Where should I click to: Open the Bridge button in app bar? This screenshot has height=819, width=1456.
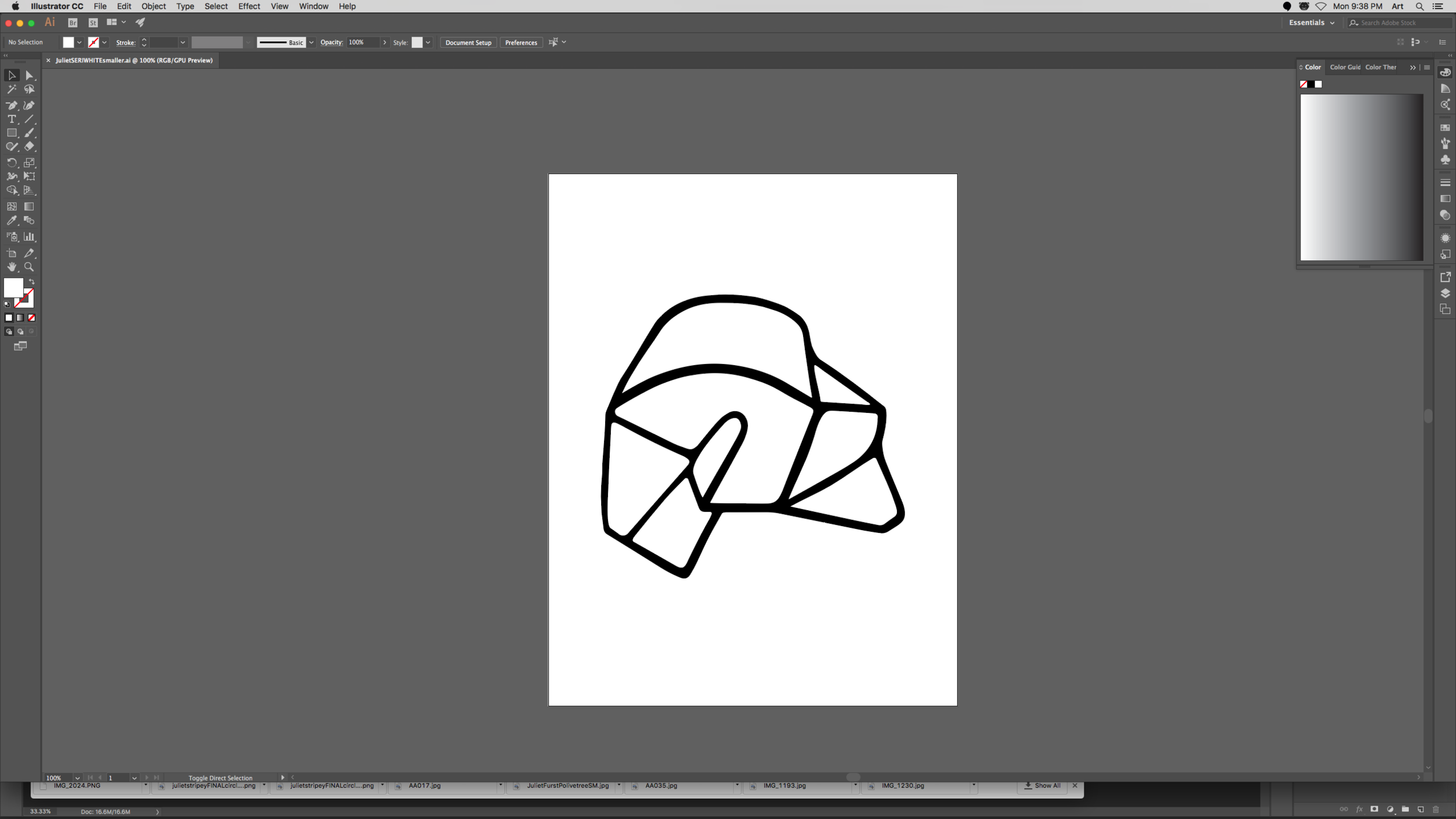(73, 23)
